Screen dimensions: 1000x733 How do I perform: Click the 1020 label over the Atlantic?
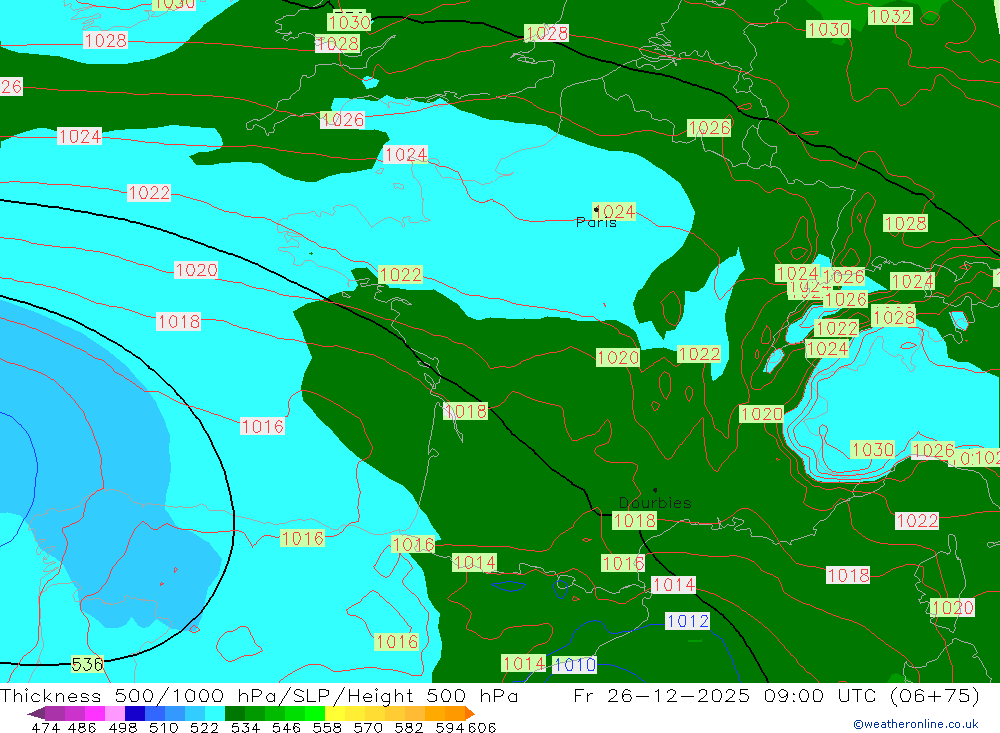tap(196, 270)
